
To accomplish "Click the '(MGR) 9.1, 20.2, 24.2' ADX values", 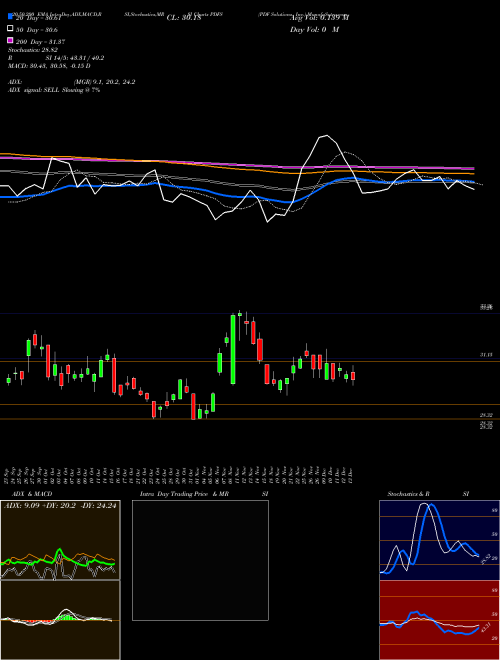I will pos(104,82).
